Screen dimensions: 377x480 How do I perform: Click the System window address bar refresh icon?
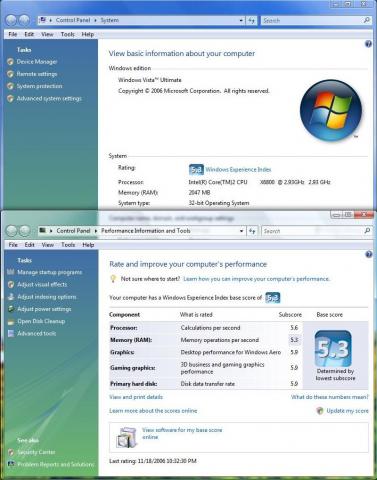point(252,20)
